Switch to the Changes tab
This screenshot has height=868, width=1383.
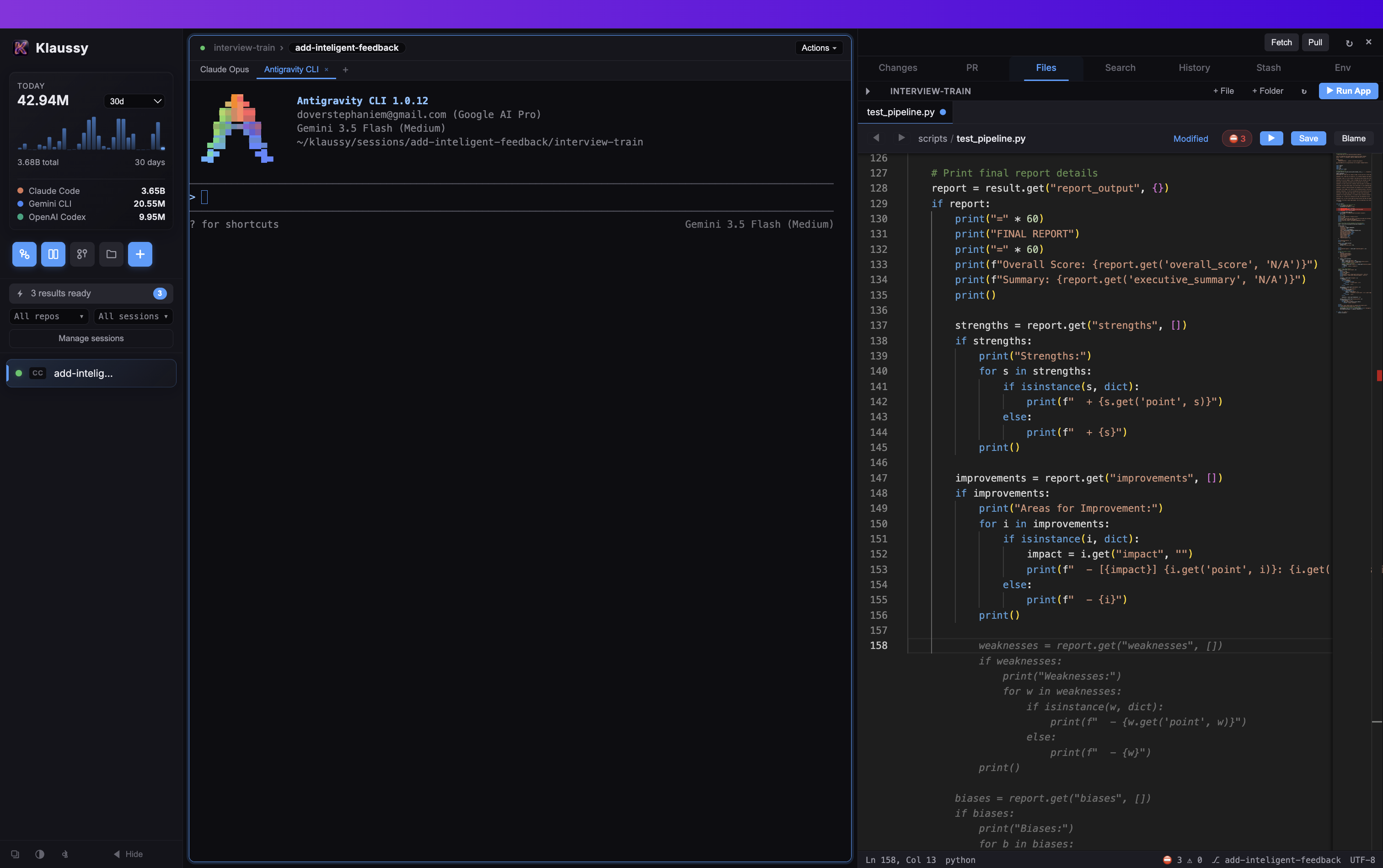pos(898,68)
